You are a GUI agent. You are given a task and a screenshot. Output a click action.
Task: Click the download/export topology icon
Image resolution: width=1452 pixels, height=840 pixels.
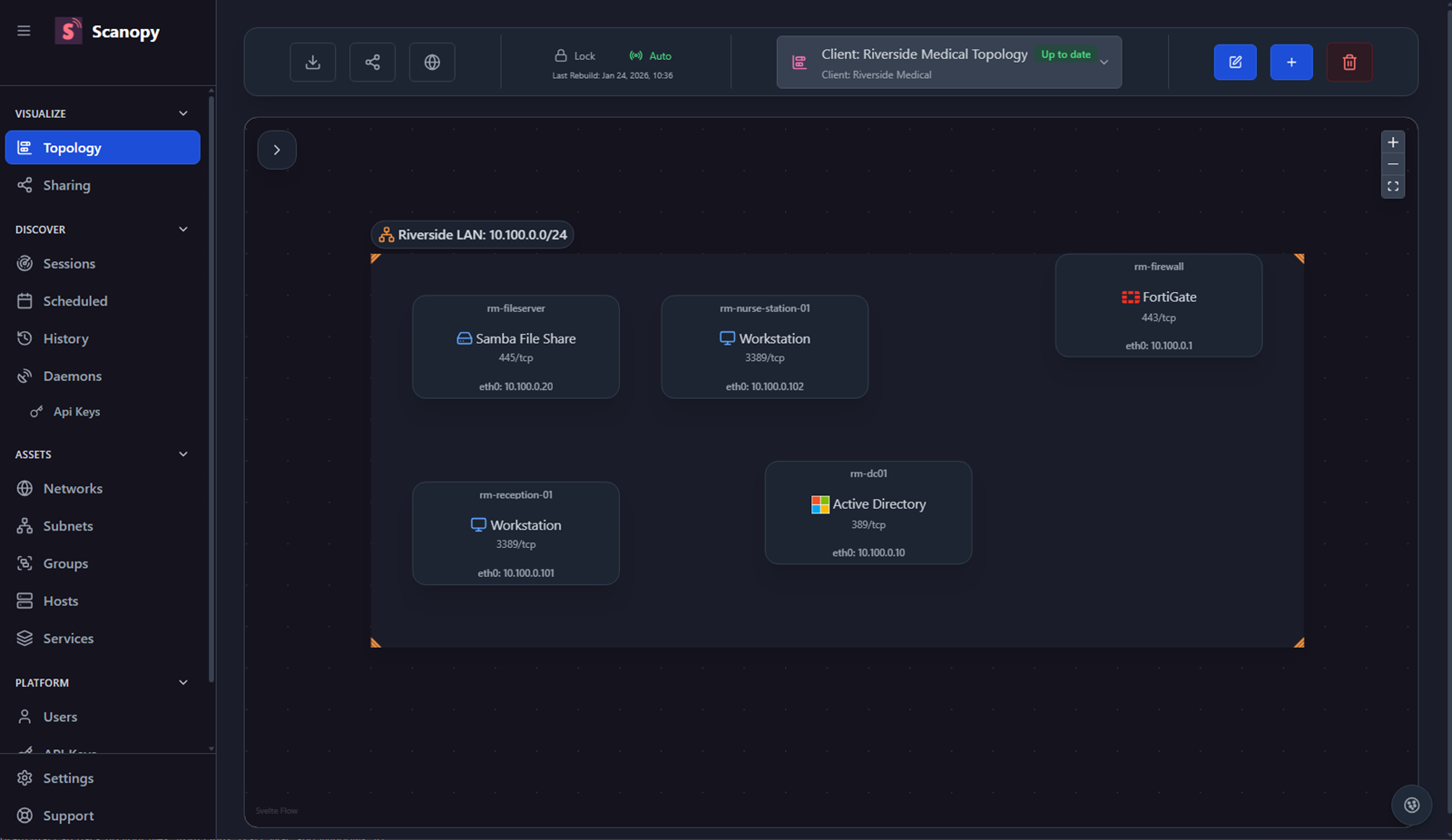(312, 63)
